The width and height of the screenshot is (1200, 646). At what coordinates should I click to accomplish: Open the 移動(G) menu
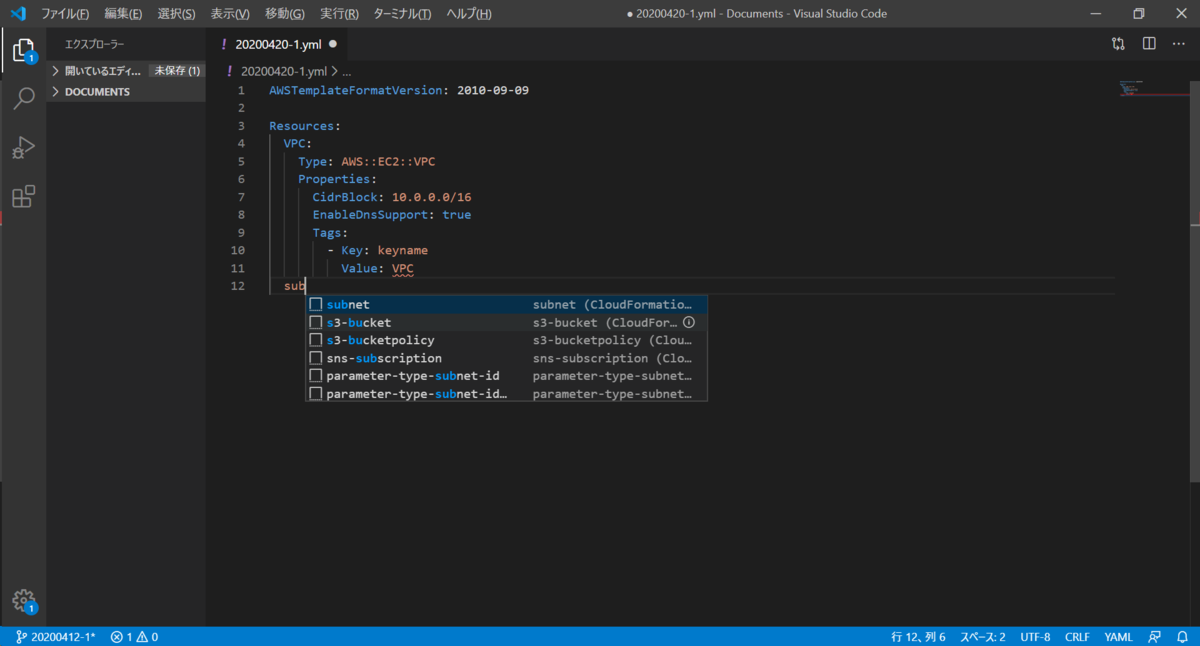tap(285, 14)
